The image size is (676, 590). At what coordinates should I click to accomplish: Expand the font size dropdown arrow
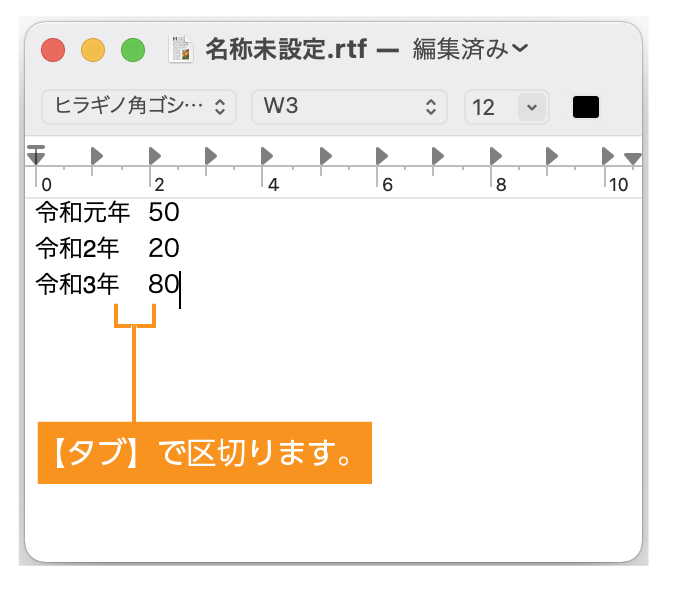coord(532,107)
